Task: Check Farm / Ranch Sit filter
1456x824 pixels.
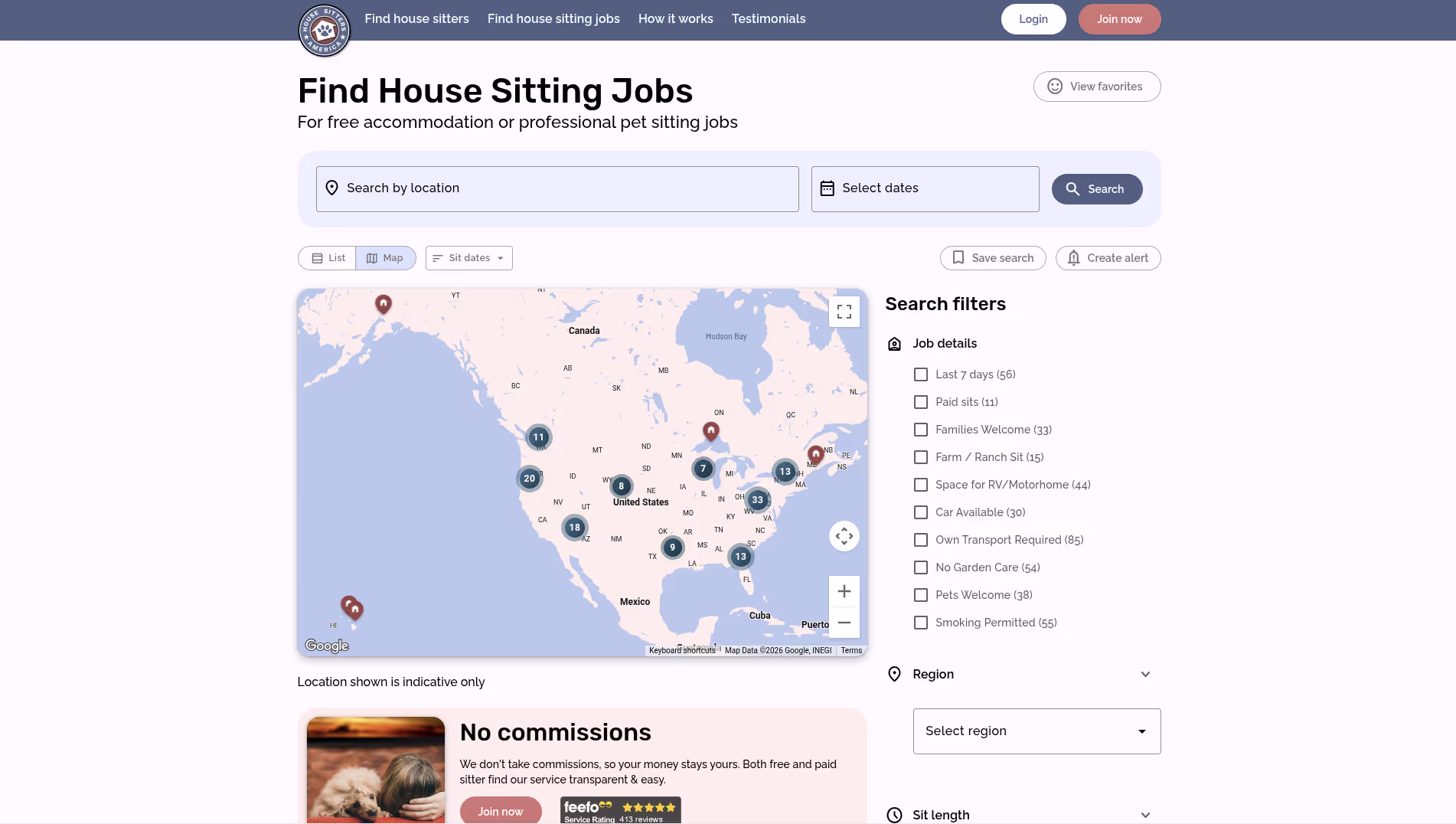Action: [x=921, y=457]
